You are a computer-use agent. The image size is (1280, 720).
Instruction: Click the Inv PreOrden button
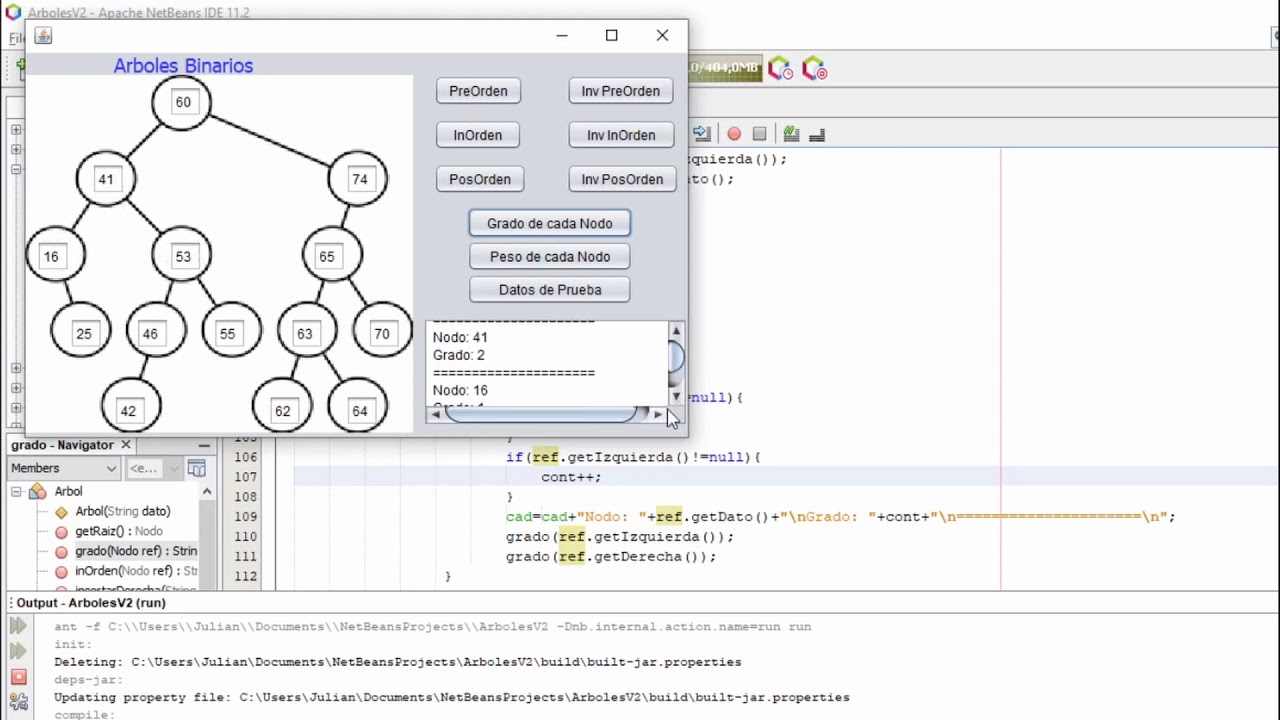(621, 91)
